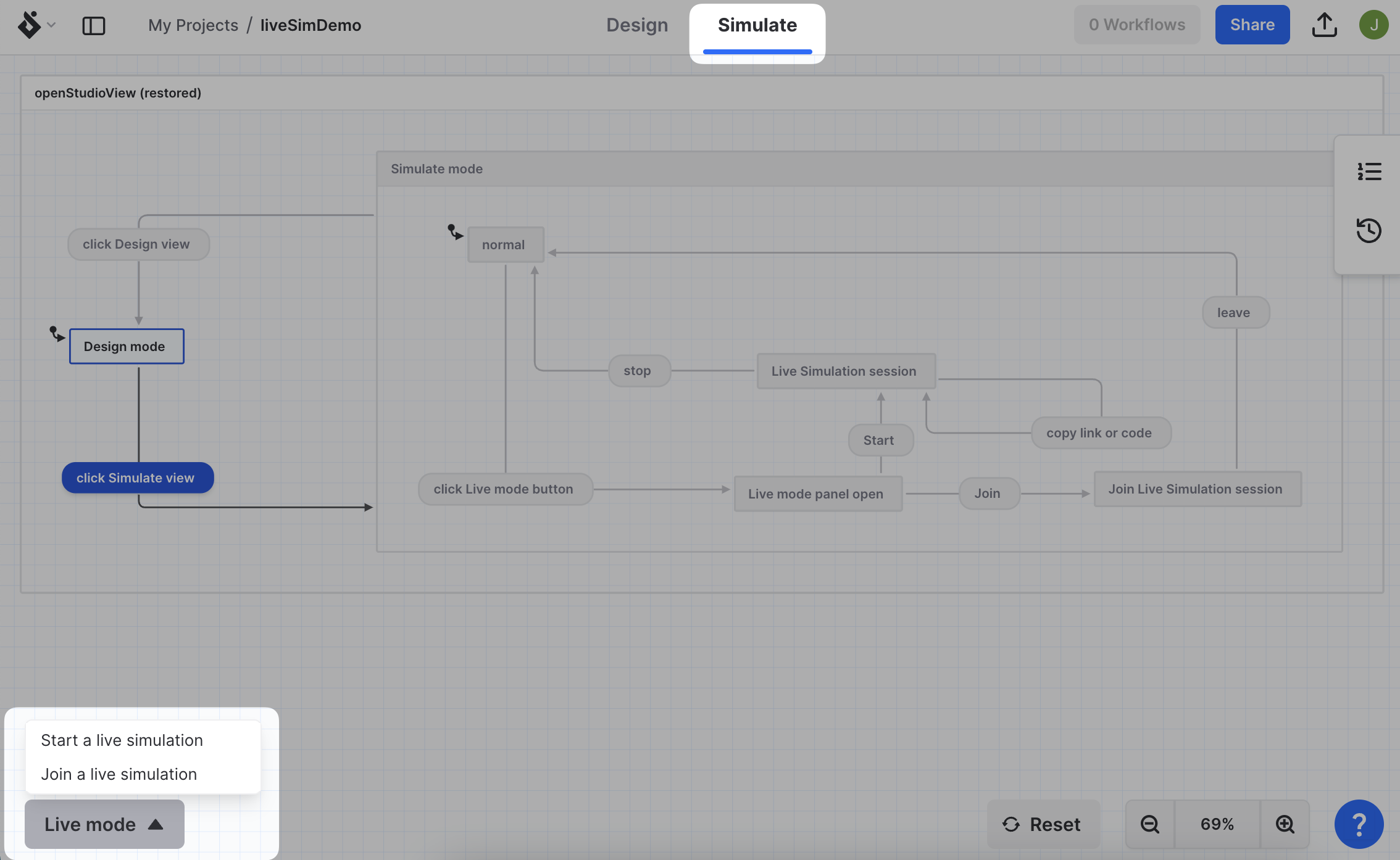Click the 69% zoom level display
This screenshot has width=1400, height=860.
(1217, 824)
